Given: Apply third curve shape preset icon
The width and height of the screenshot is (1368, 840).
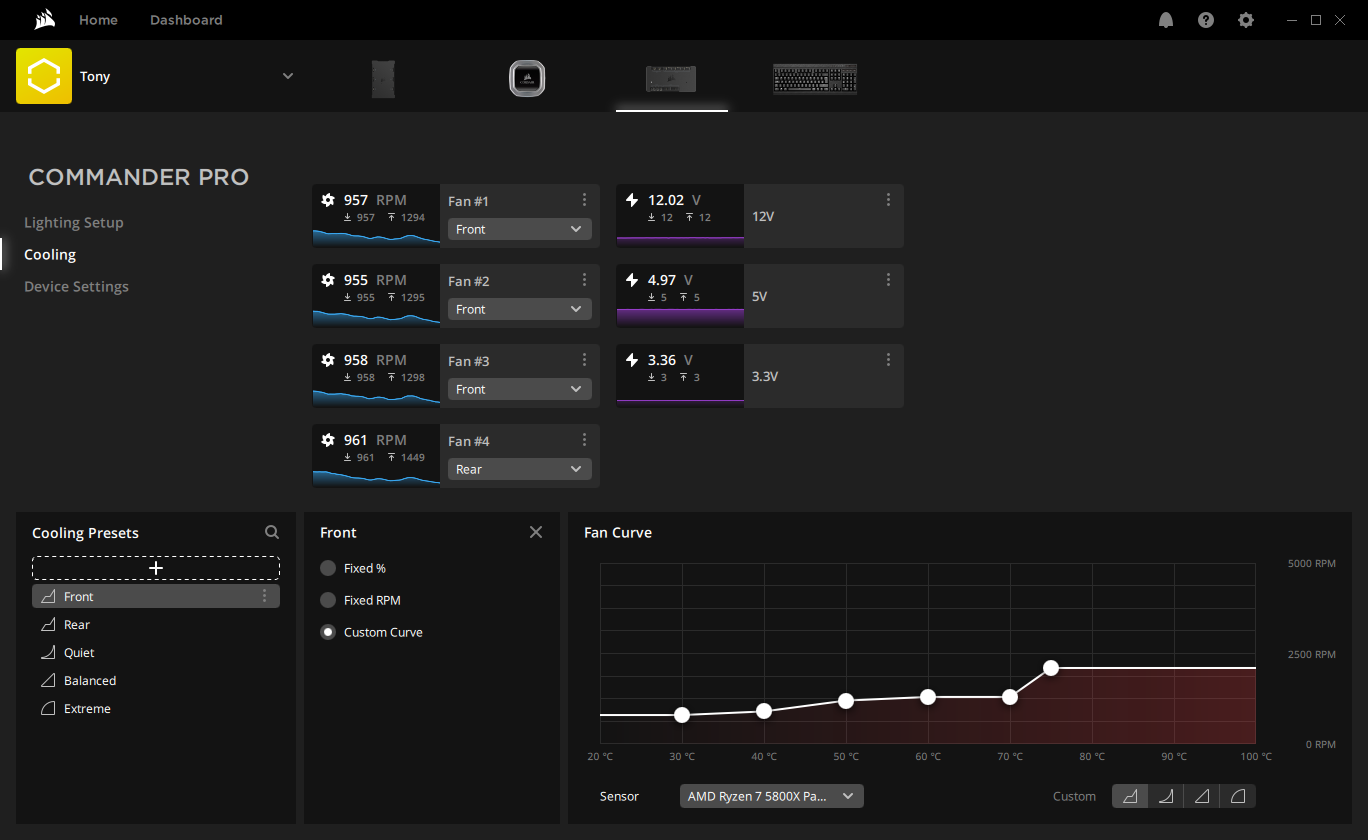Looking at the screenshot, I should tap(1202, 796).
